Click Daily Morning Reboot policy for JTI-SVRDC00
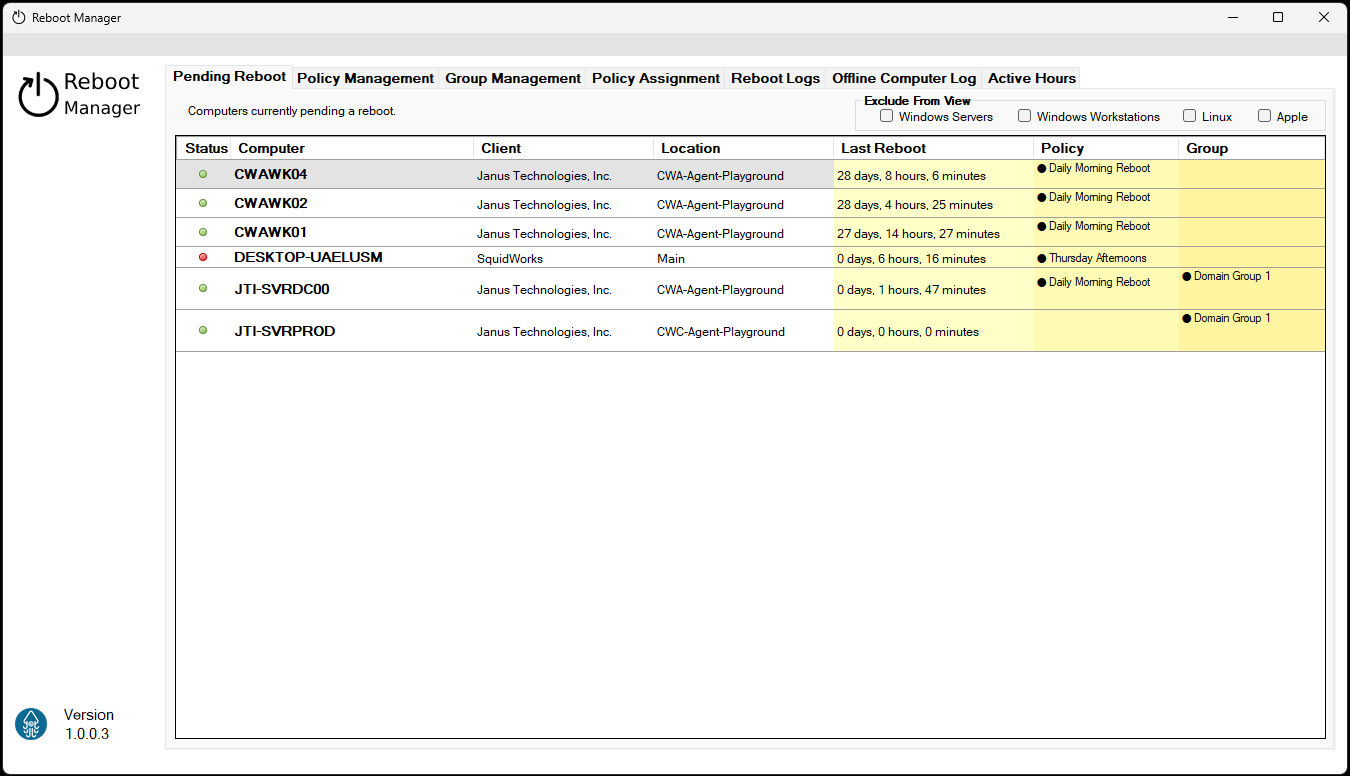 pyautogui.click(x=1094, y=282)
